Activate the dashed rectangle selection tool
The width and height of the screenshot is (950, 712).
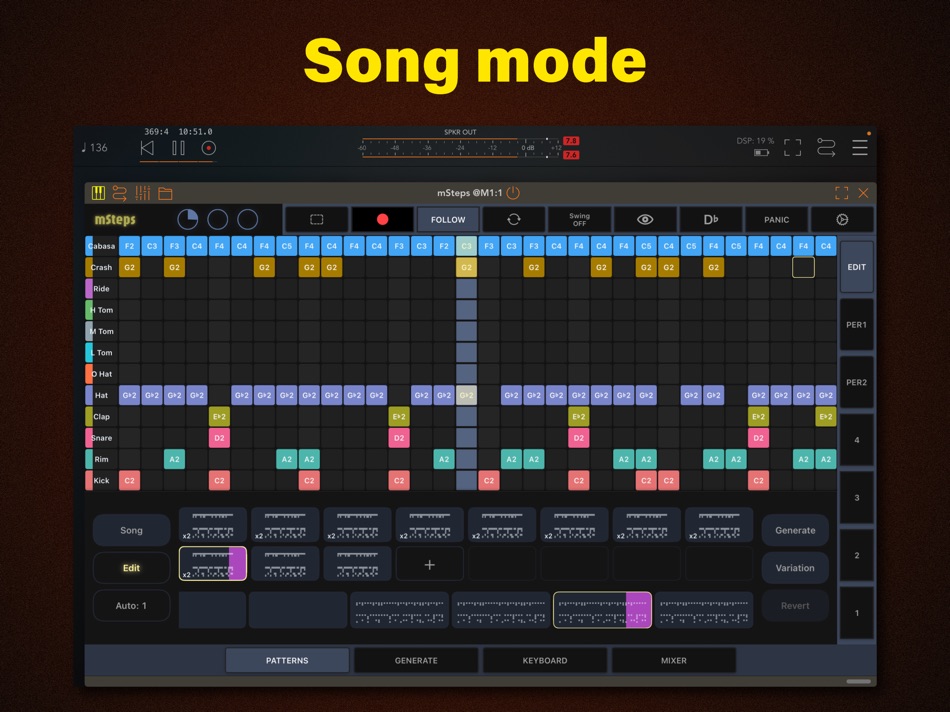316,219
